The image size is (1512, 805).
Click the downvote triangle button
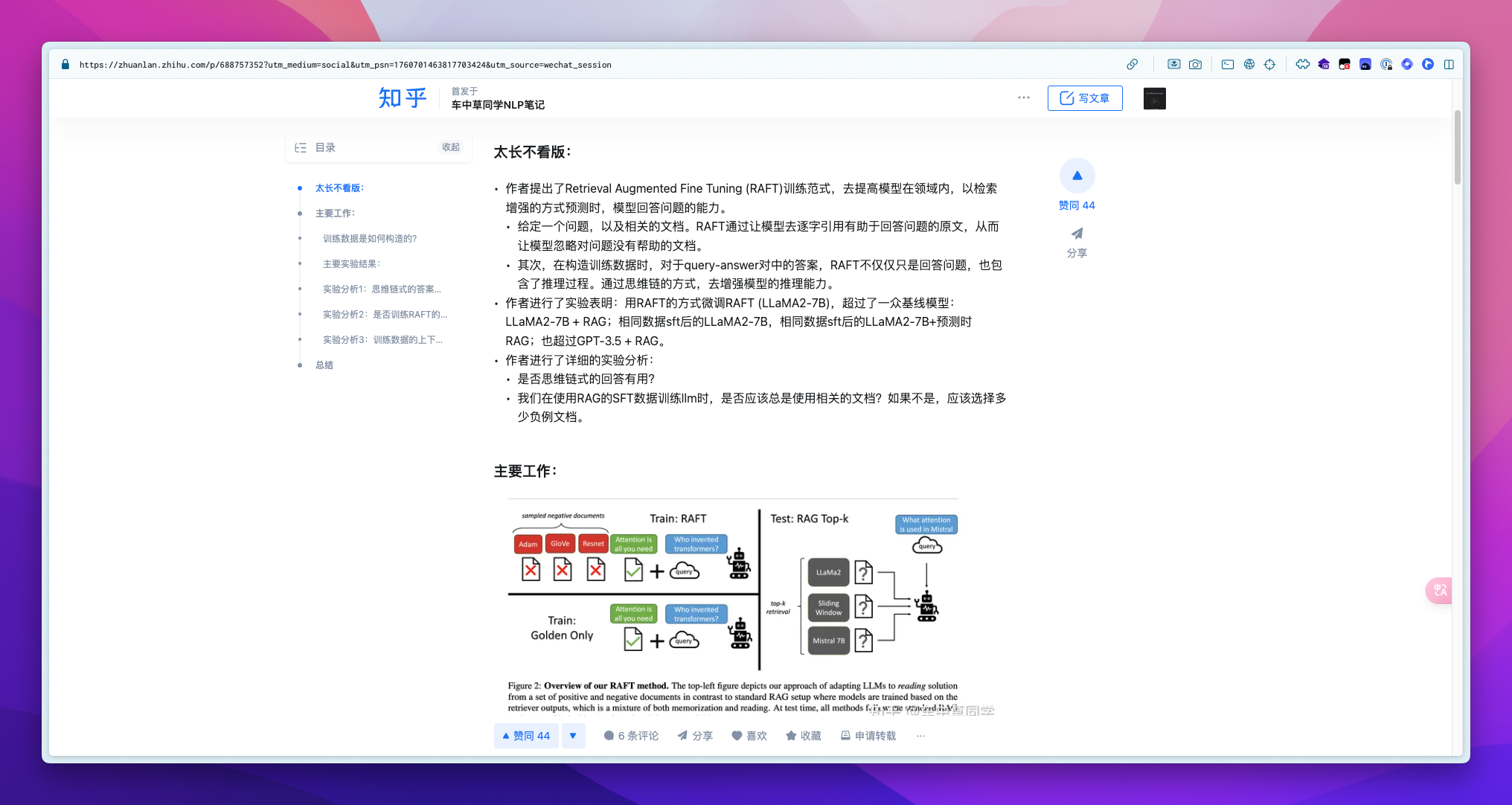click(573, 736)
